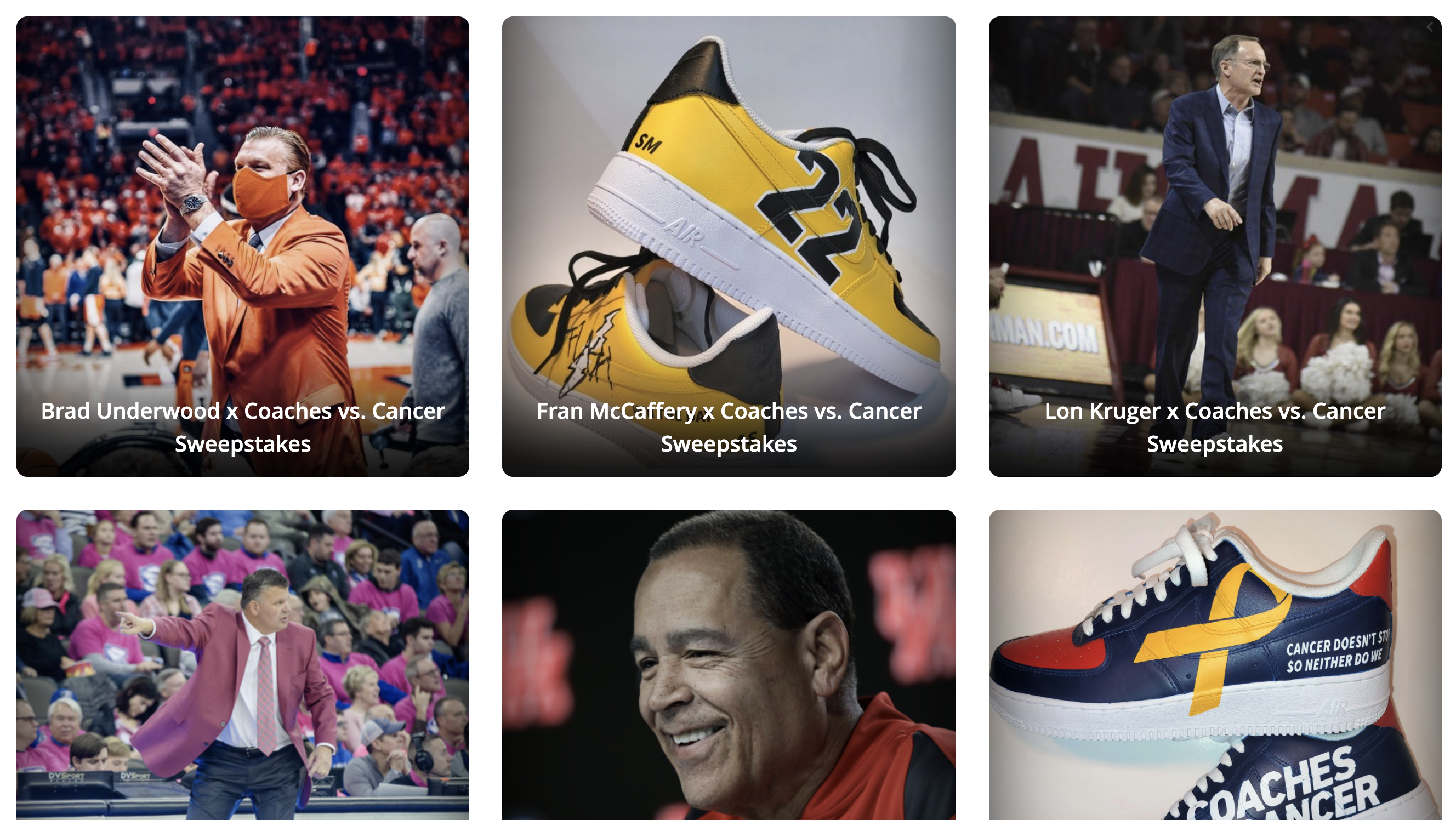
Task: Select the coach in pink blazer pointing photo
Action: pyautogui.click(x=243, y=664)
